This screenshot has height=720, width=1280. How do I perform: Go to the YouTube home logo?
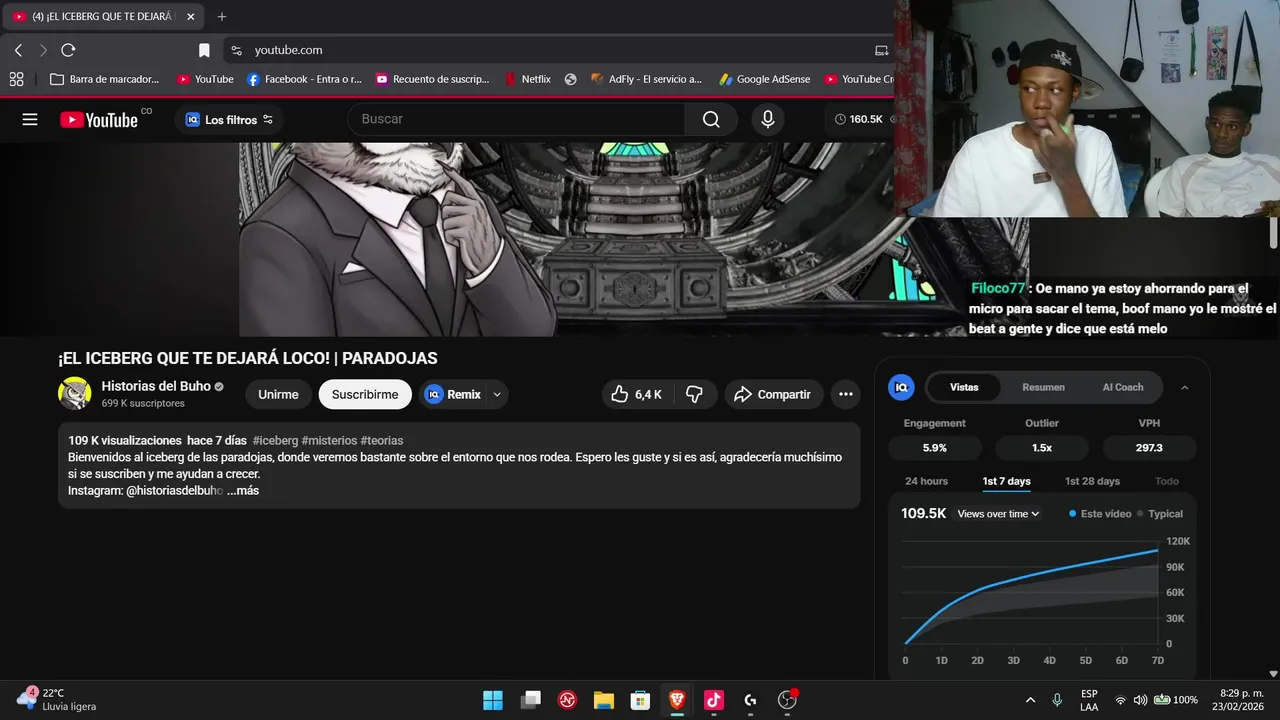[99, 119]
